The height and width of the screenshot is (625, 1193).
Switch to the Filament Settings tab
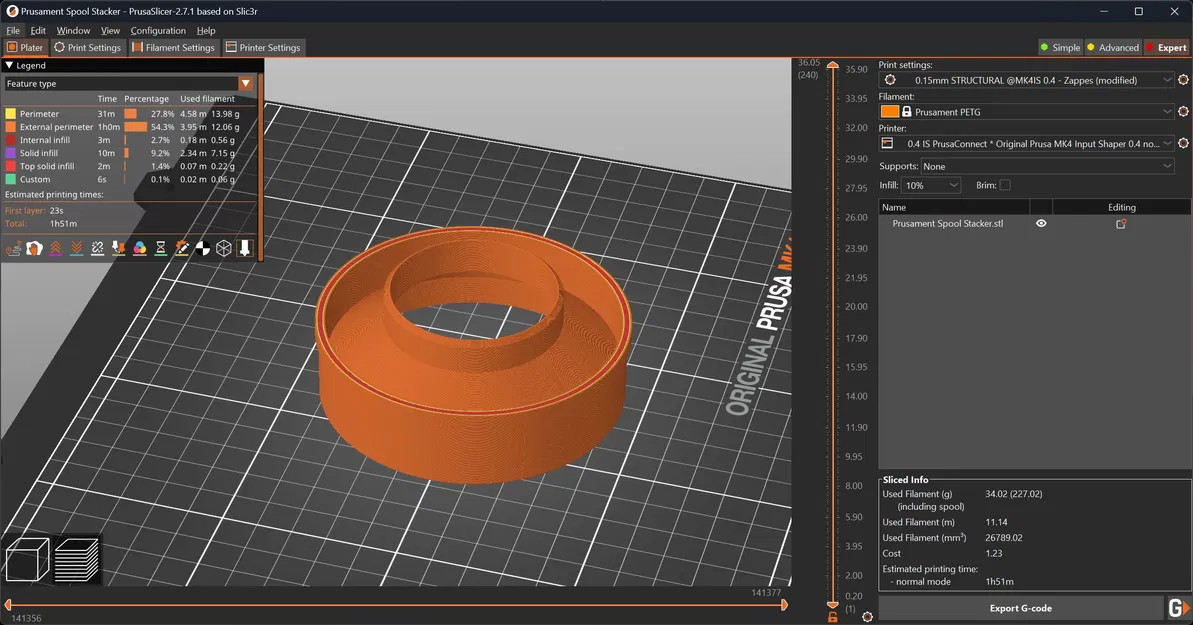(173, 47)
